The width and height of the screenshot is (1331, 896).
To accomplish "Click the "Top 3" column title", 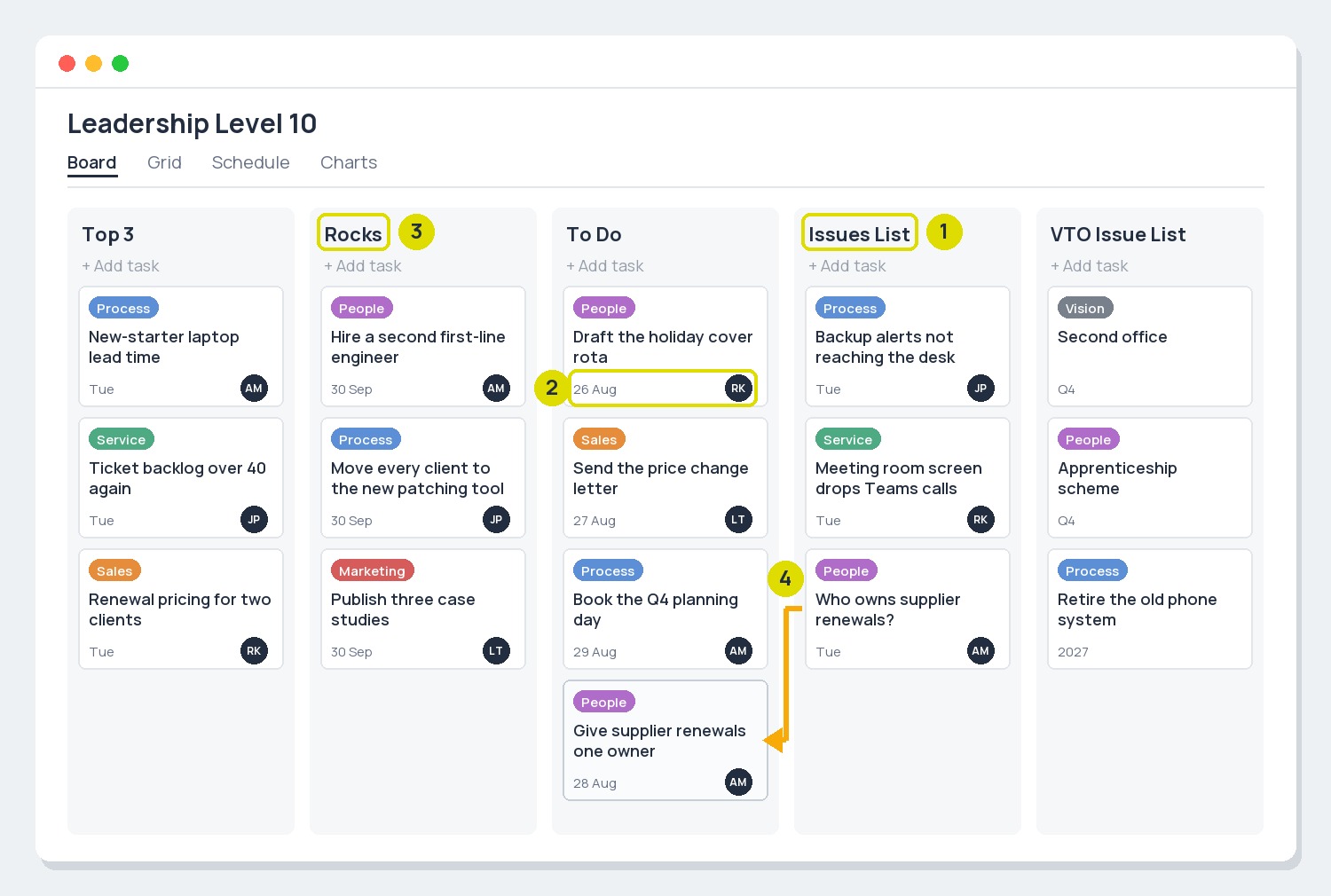I will (x=108, y=234).
